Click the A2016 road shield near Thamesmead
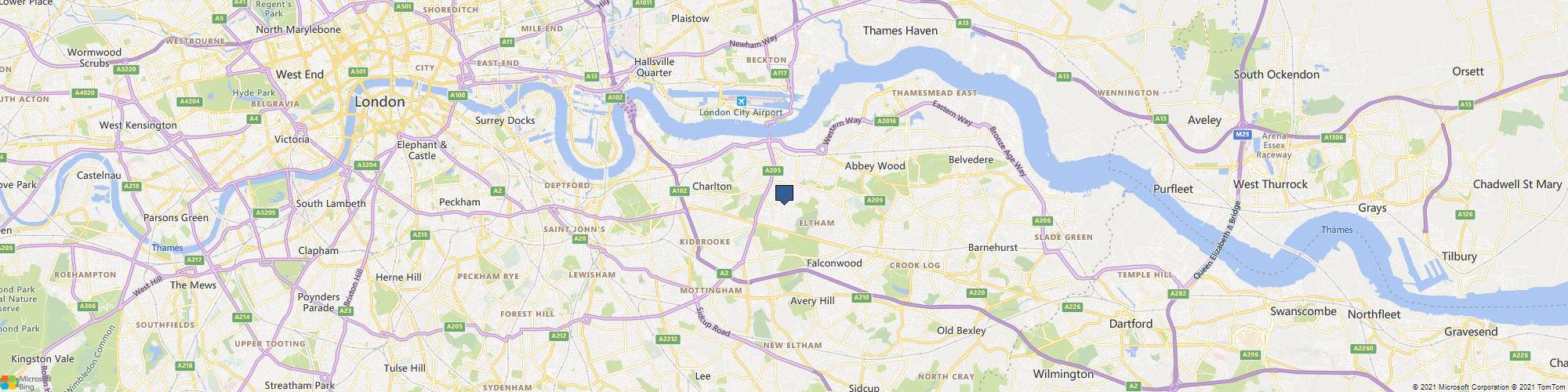Screen dimensions: 1568x392 [x=887, y=121]
